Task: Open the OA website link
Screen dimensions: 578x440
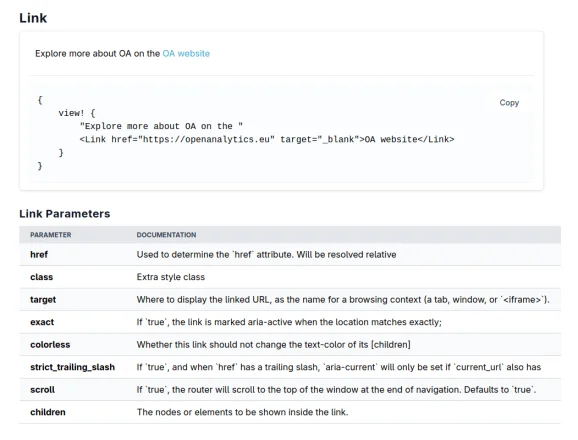Action: point(186,53)
